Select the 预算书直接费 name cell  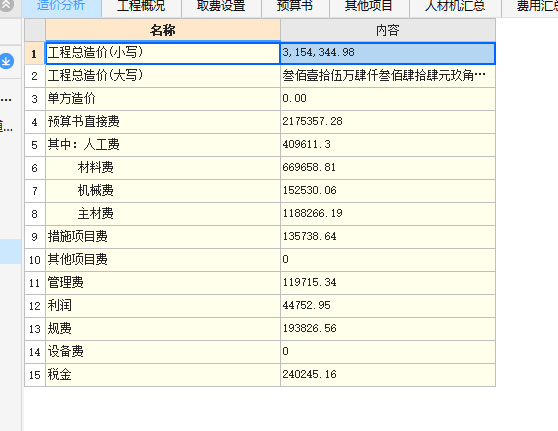tap(163, 122)
